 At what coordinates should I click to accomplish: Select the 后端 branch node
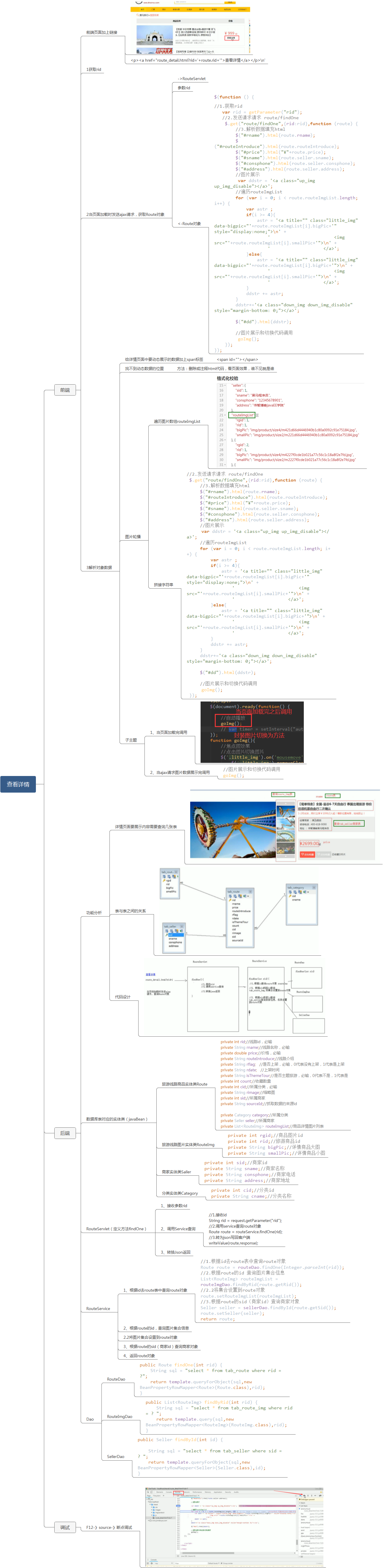65,1133
